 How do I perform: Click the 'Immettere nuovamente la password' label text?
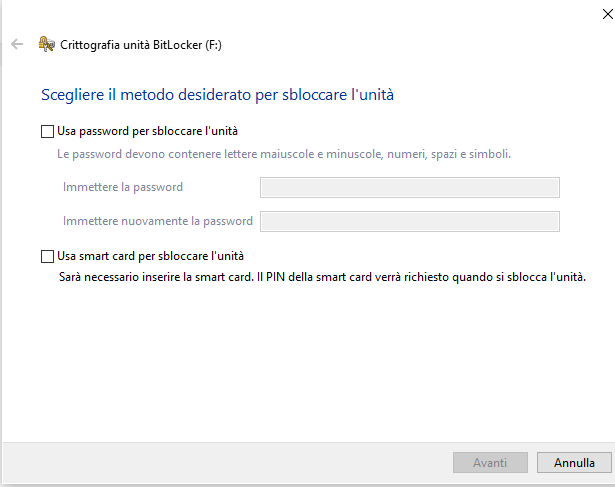pyautogui.click(x=158, y=221)
